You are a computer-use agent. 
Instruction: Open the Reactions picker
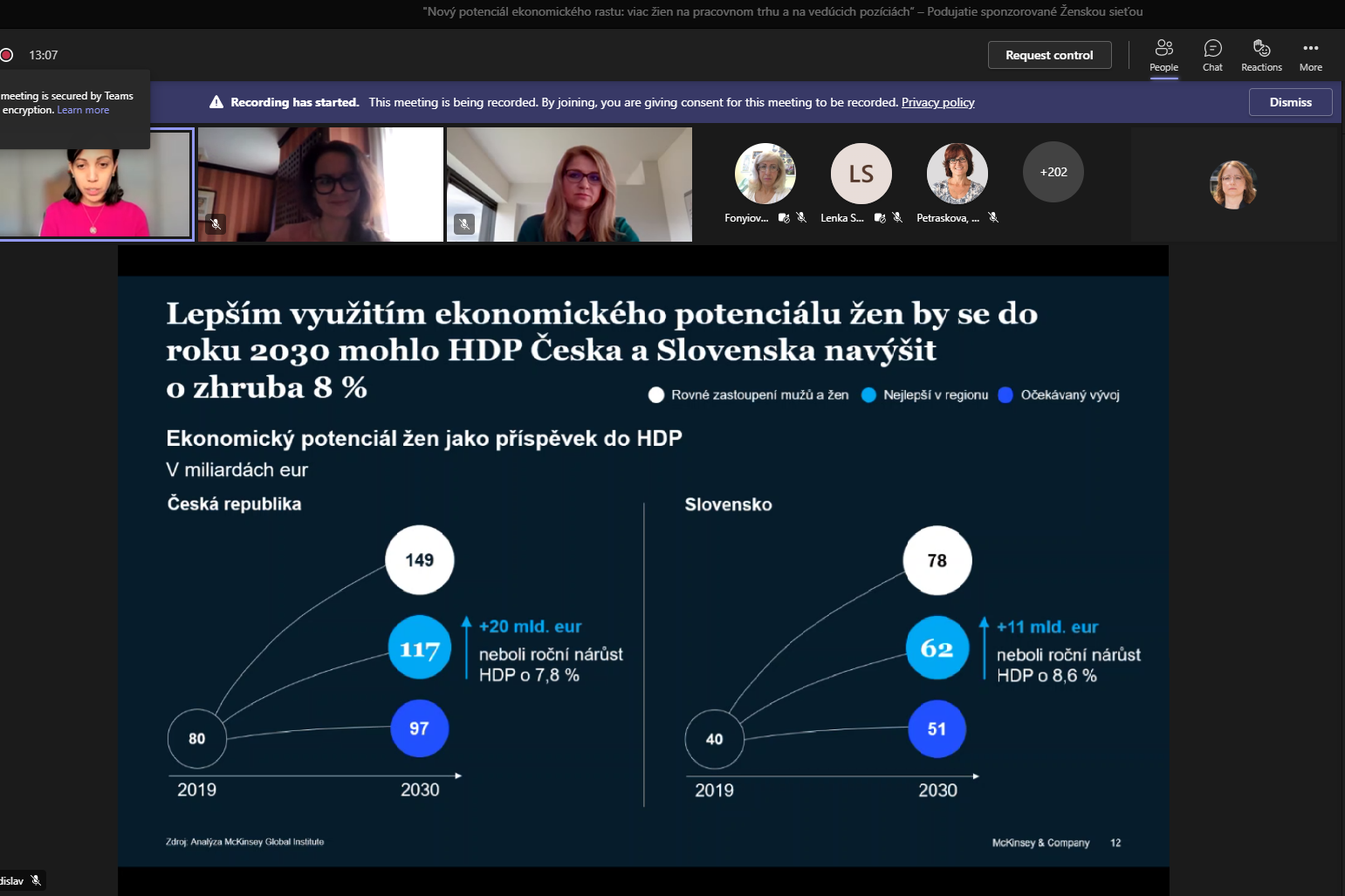1261,55
